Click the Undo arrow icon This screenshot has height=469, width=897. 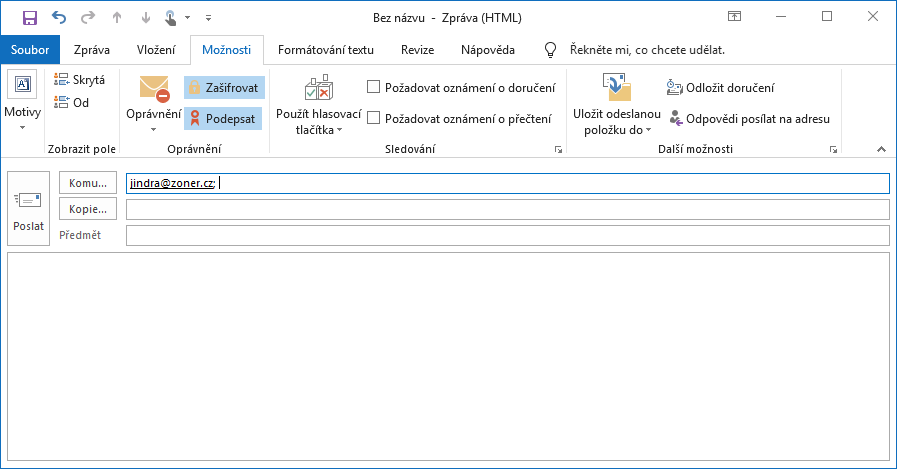coord(58,17)
